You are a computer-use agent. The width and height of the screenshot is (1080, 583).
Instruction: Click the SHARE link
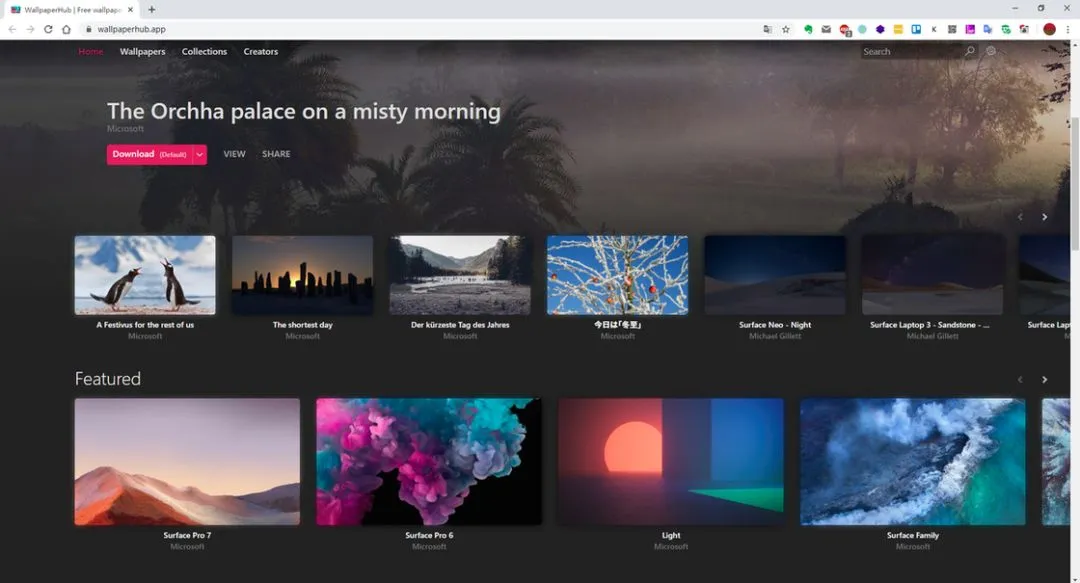click(x=276, y=154)
